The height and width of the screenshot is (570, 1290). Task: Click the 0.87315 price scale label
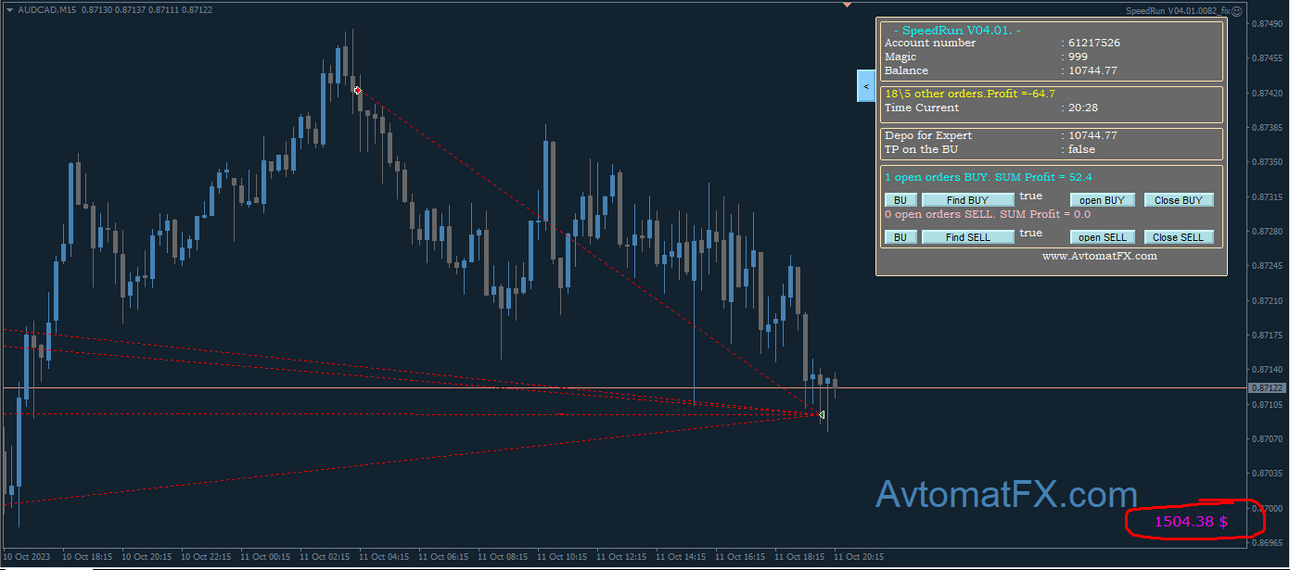(x=1267, y=196)
